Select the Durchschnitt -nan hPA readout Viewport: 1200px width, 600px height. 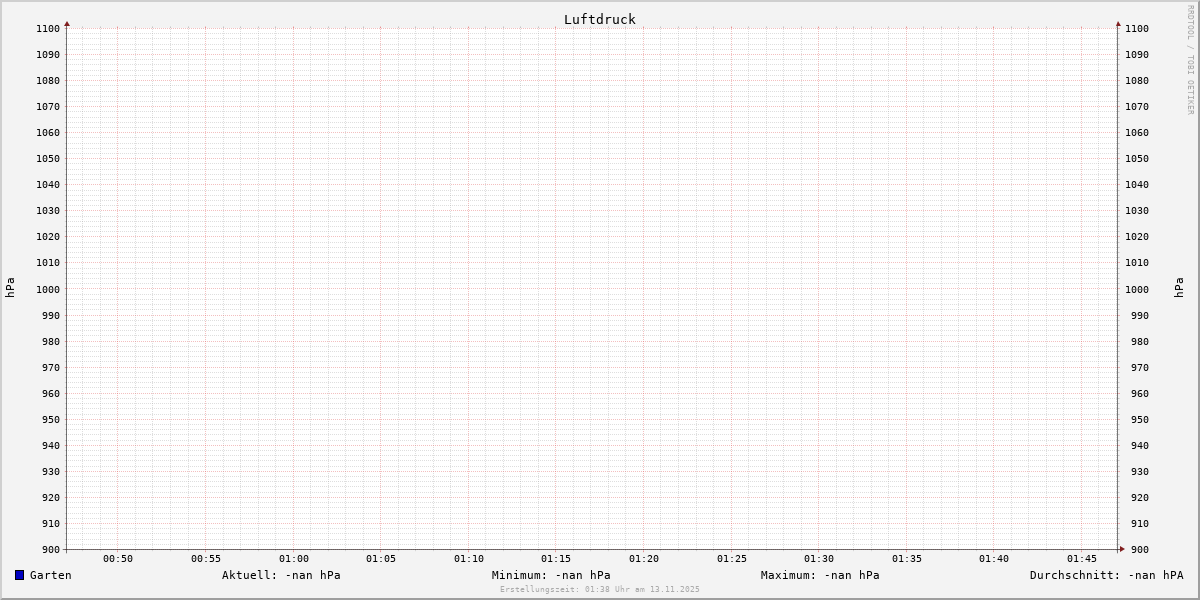pos(1106,575)
